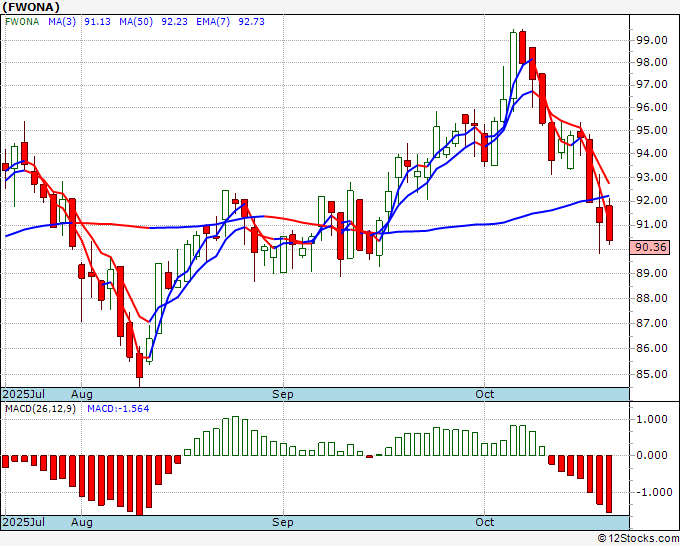
Task: Click the 87.00 price axis label
Action: click(651, 323)
